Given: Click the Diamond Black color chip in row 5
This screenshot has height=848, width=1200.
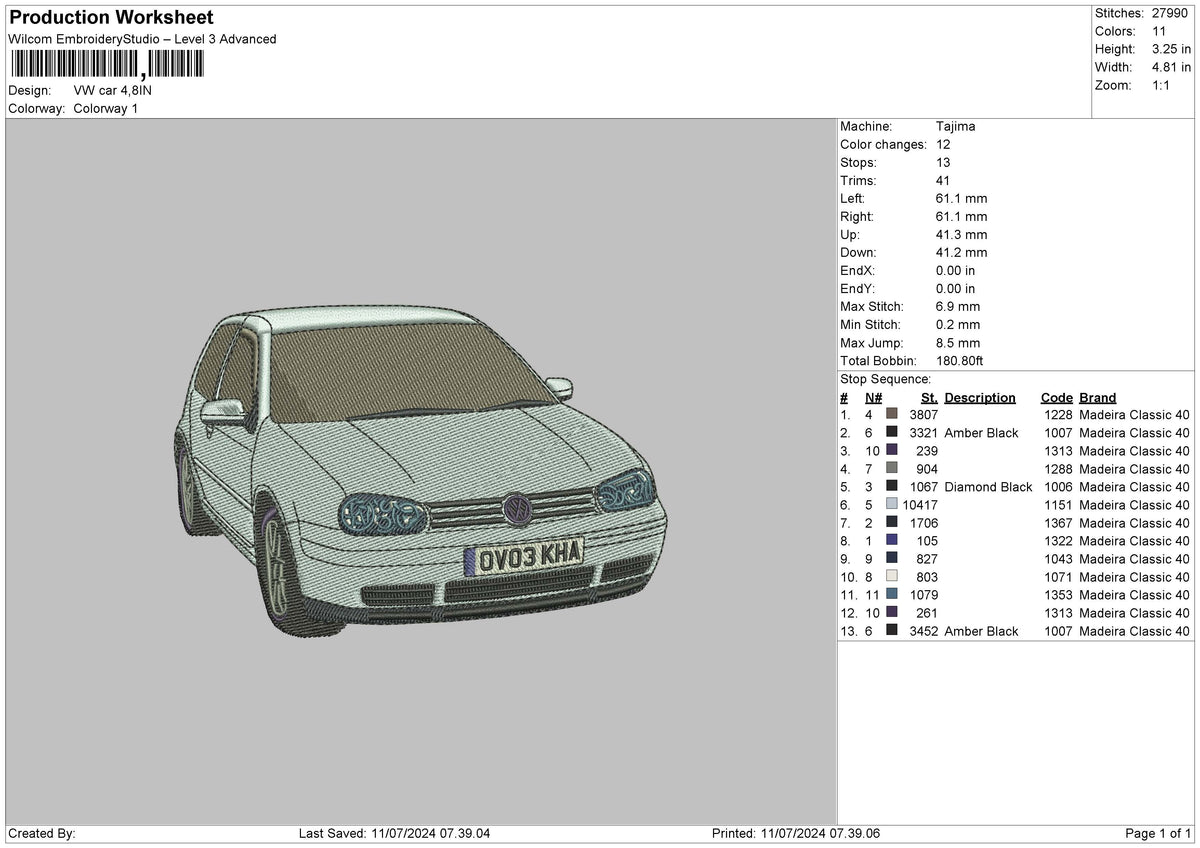Looking at the screenshot, I should coord(893,487).
